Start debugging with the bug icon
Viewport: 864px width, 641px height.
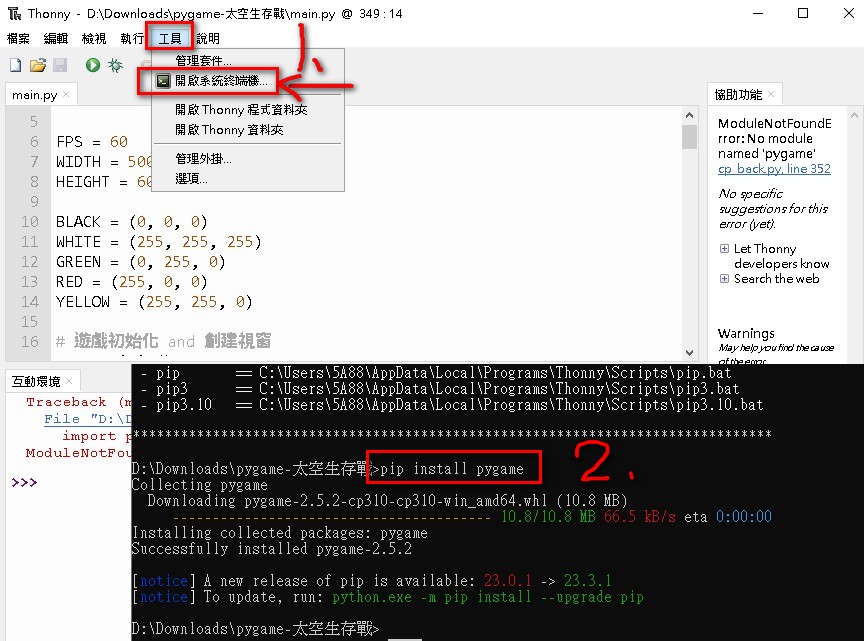coord(115,66)
